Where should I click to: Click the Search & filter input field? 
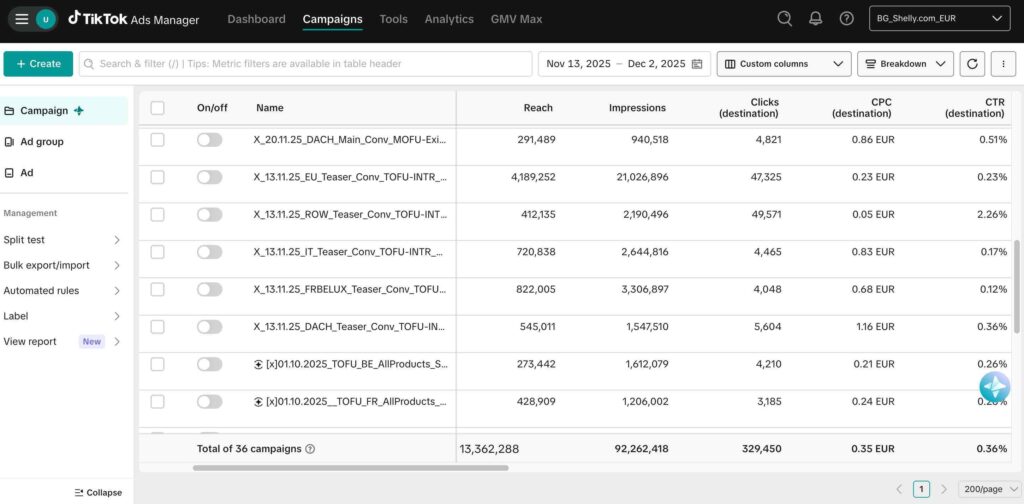tap(306, 64)
